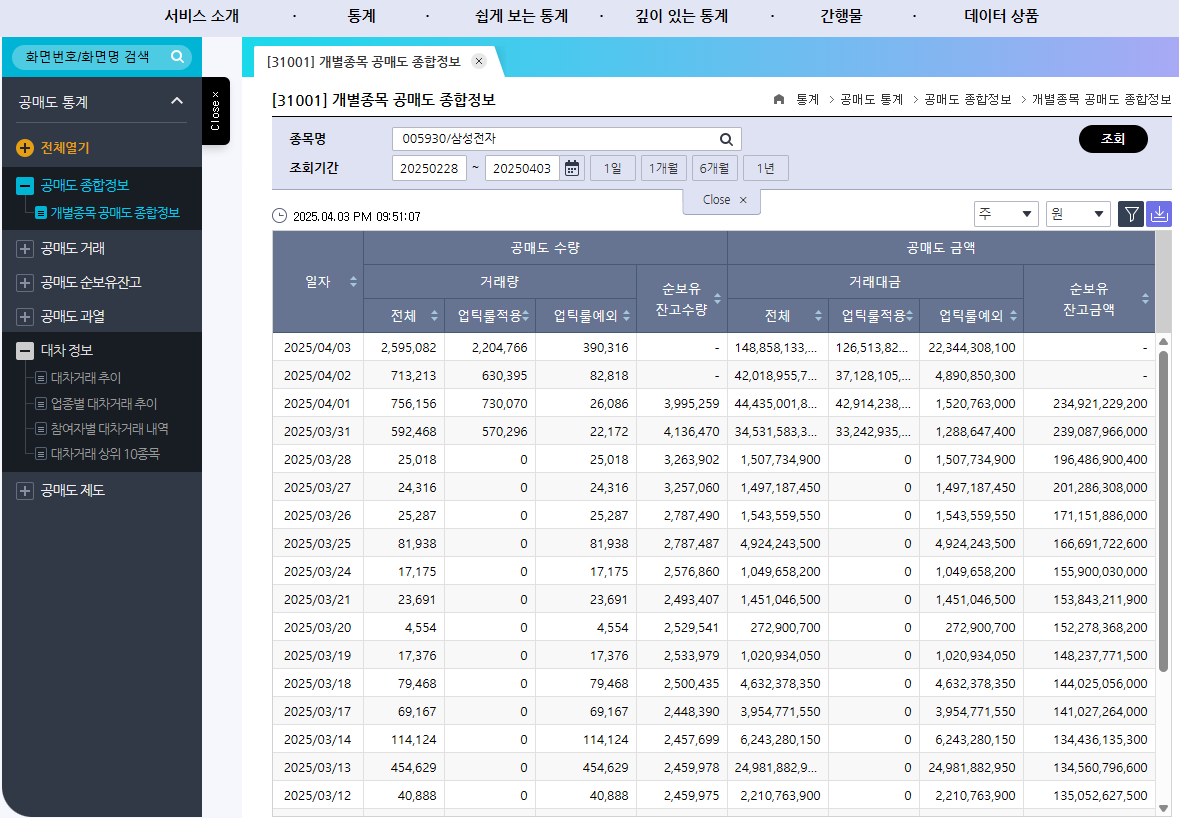Sort 순보유 잔고금액 column
Viewport: 1179px width, 818px height.
tap(1145, 298)
